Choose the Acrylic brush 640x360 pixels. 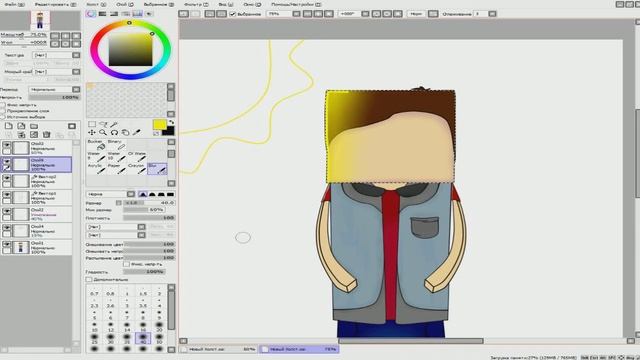point(96,169)
